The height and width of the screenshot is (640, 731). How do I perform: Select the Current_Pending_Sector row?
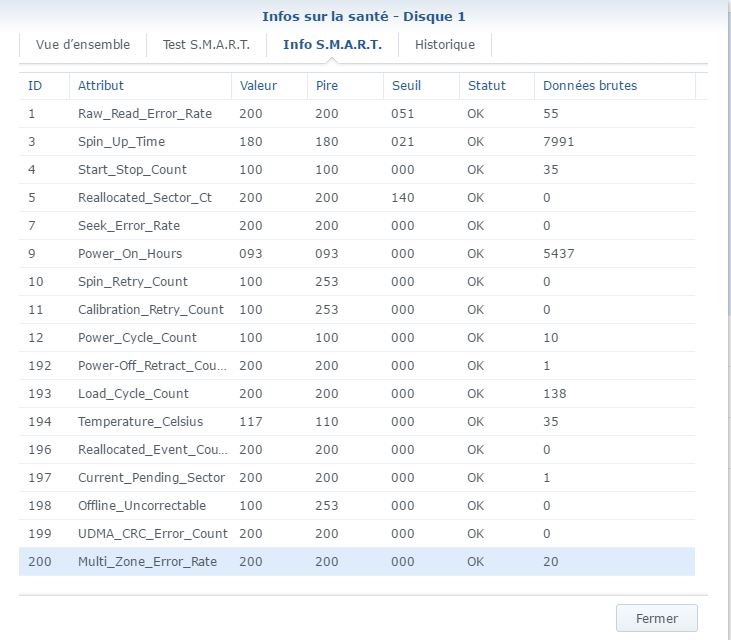click(357, 477)
